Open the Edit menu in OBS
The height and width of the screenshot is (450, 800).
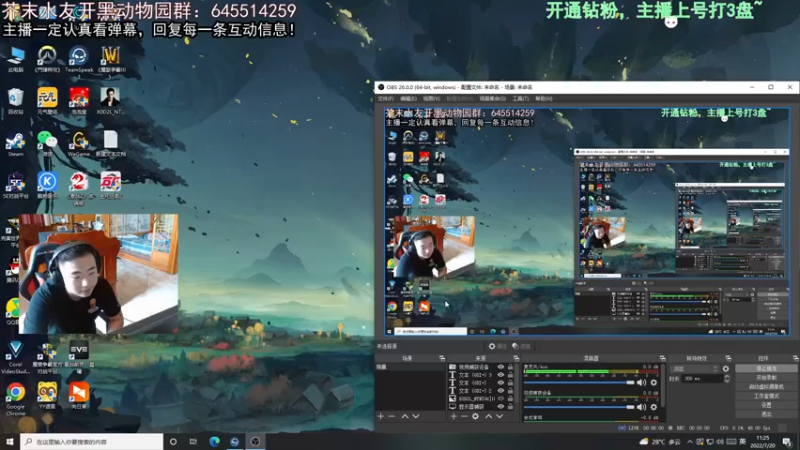[x=408, y=98]
